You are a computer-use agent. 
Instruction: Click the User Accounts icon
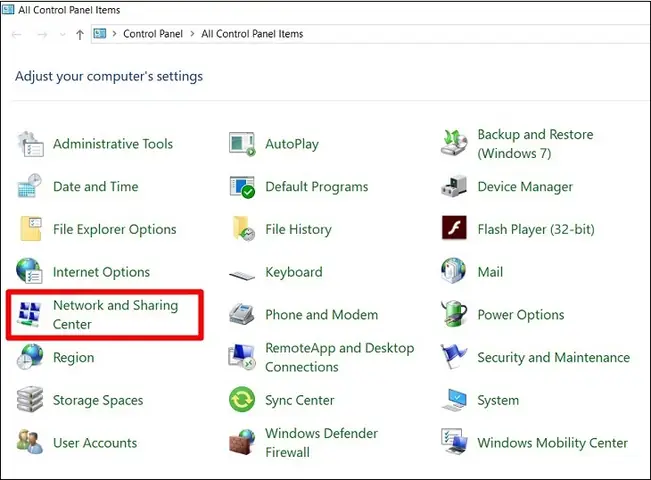[x=30, y=442]
